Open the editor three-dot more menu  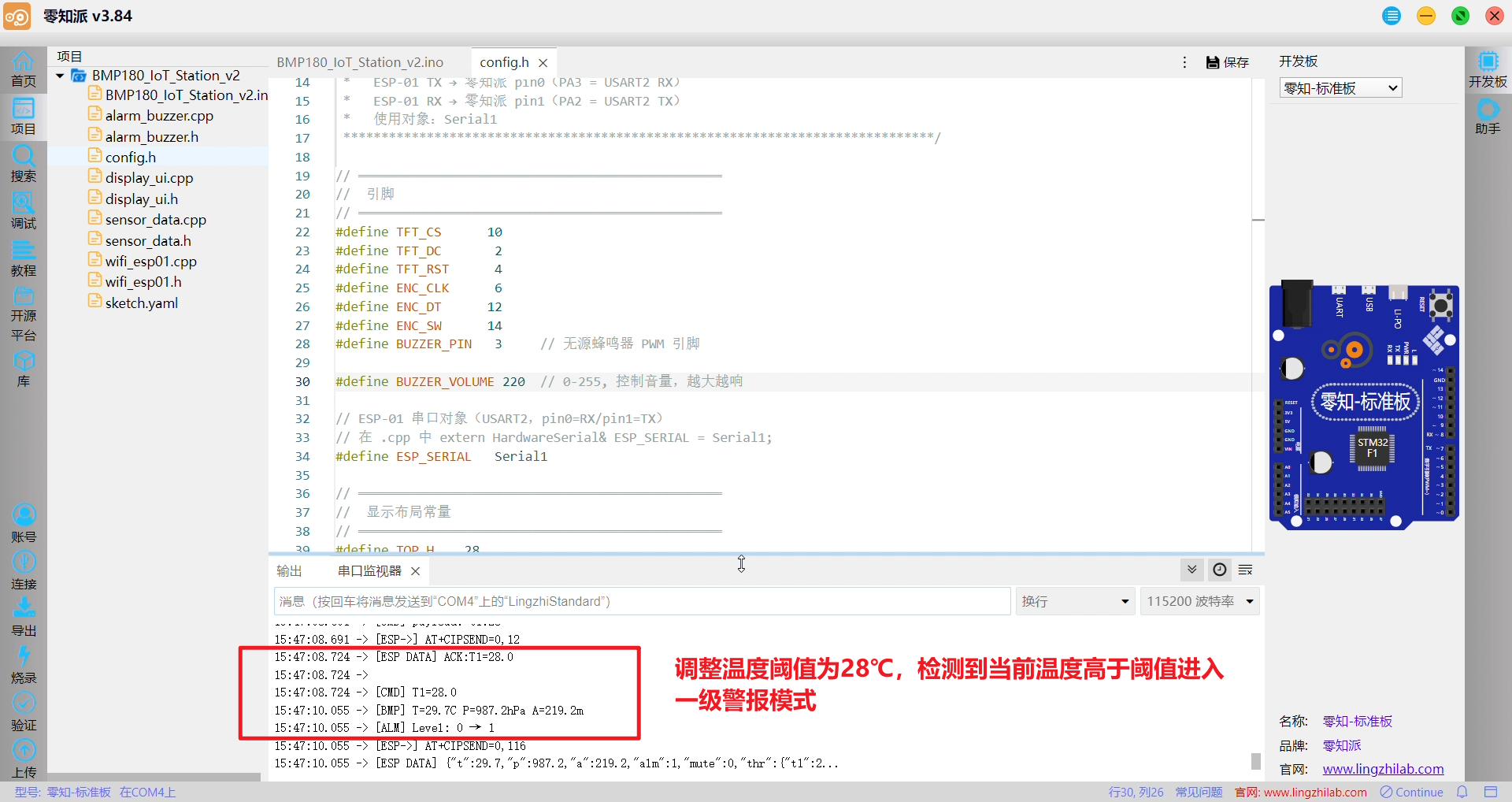(1184, 62)
